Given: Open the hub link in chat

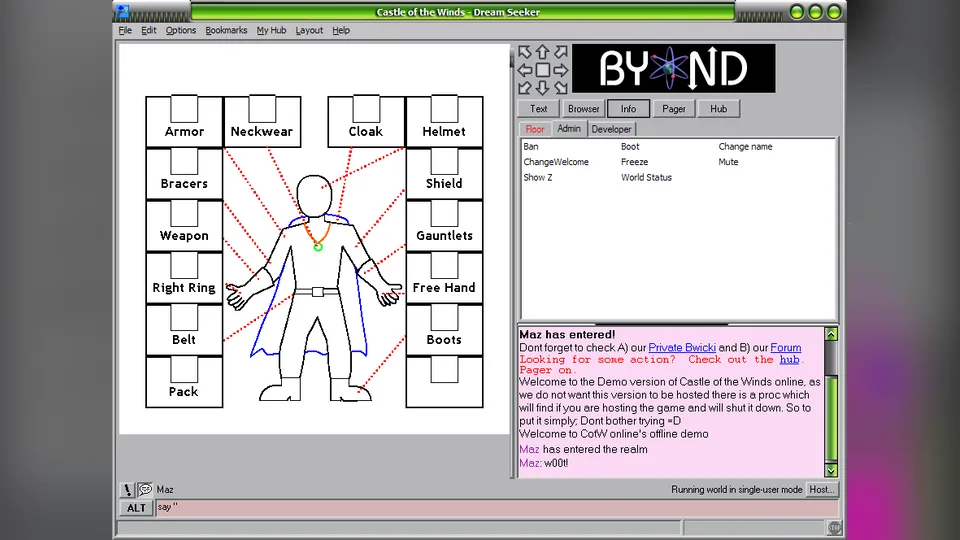Looking at the screenshot, I should pyautogui.click(x=789, y=359).
